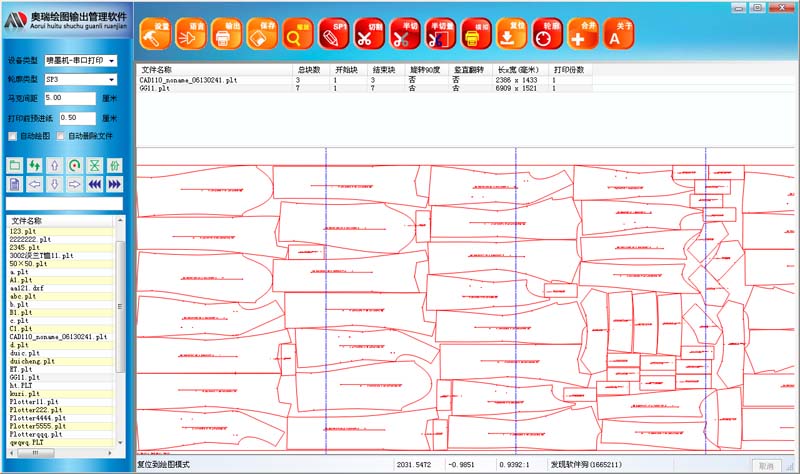Image resolution: width=800 pixels, height=474 pixels.
Task: Select Plotter11.plt in the file list
Action: point(60,402)
